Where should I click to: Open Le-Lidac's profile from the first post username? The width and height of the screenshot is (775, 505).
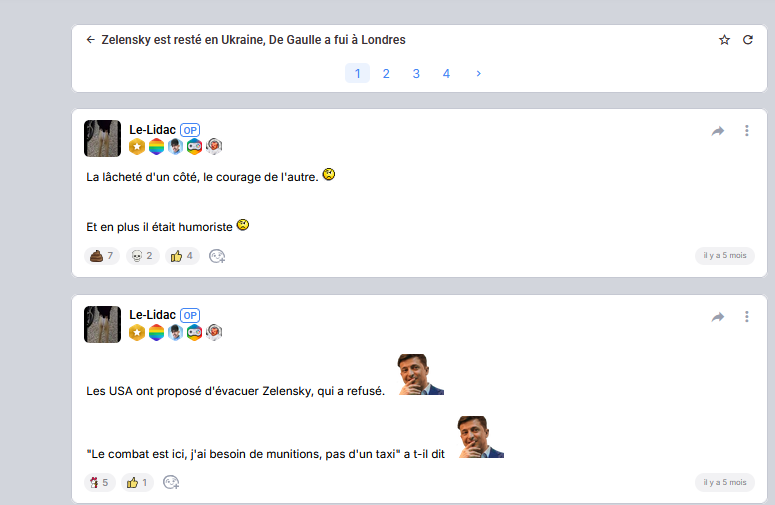click(152, 129)
